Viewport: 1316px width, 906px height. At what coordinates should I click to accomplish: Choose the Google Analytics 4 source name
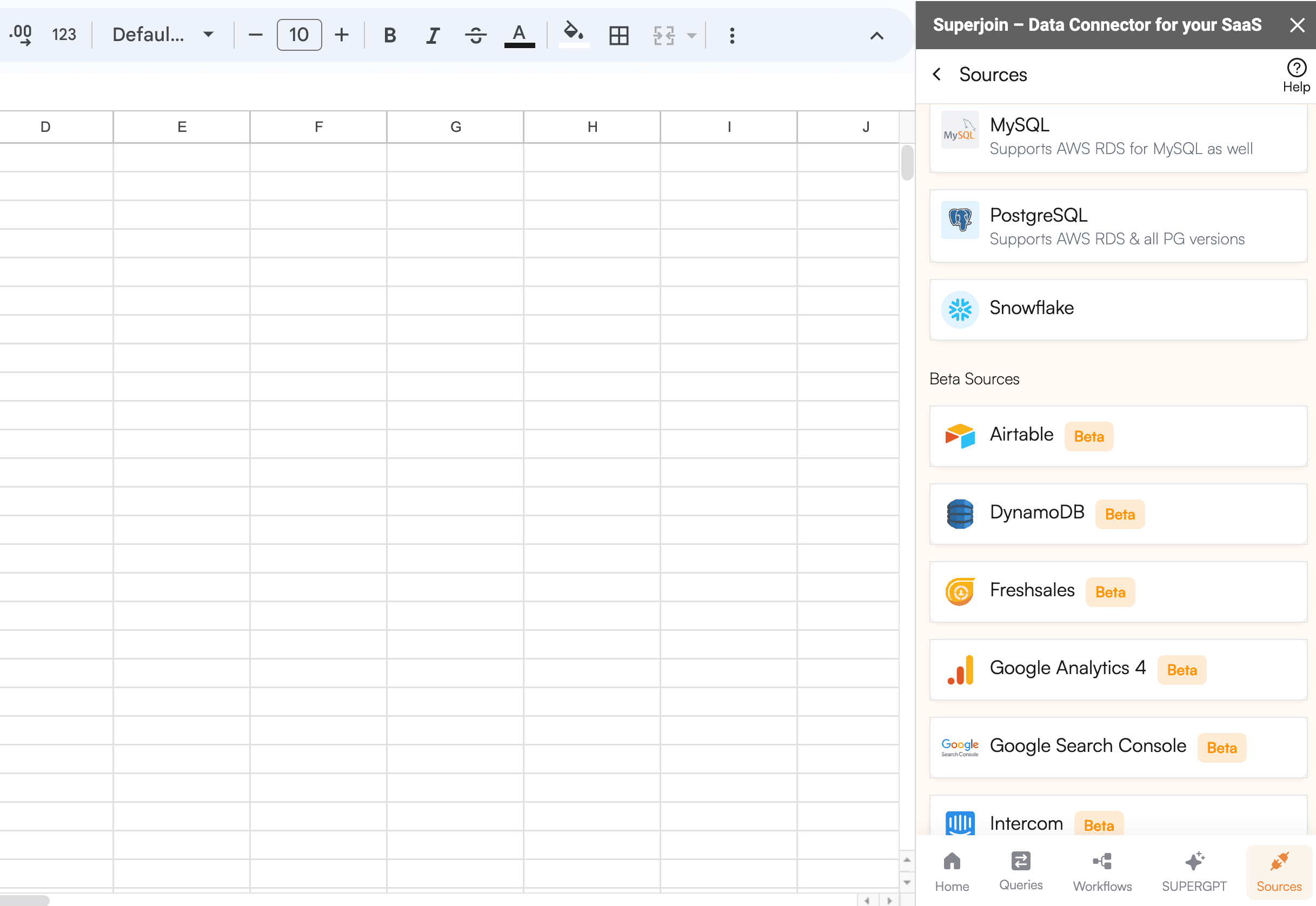pyautogui.click(x=1067, y=668)
